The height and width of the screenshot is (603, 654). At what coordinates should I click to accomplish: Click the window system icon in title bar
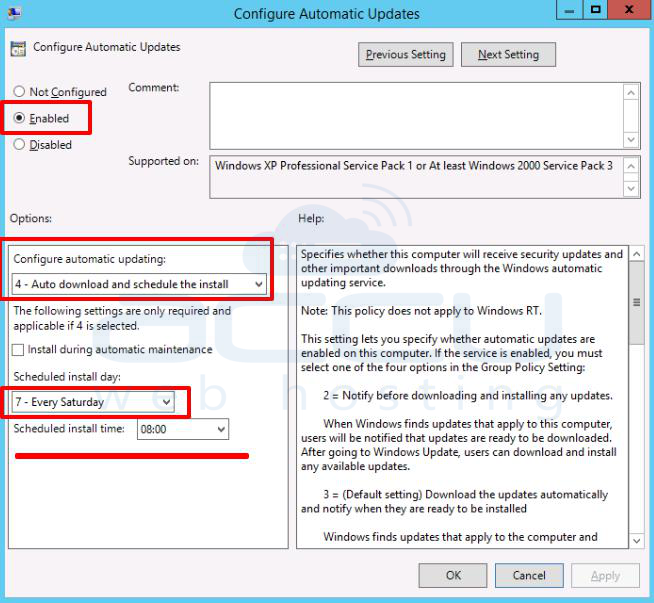15,13
